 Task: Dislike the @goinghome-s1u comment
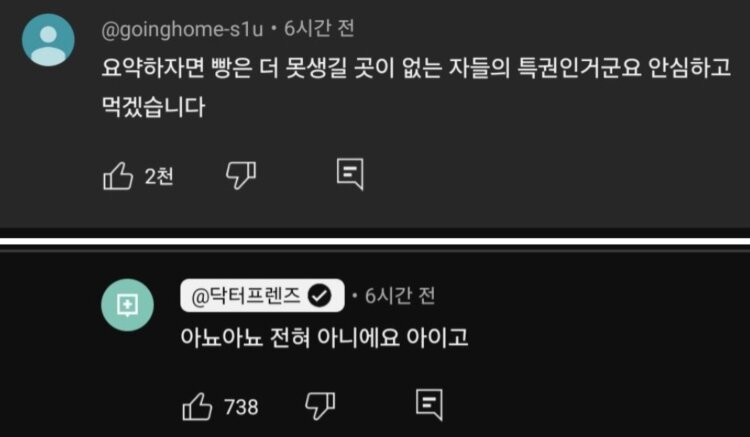(241, 175)
